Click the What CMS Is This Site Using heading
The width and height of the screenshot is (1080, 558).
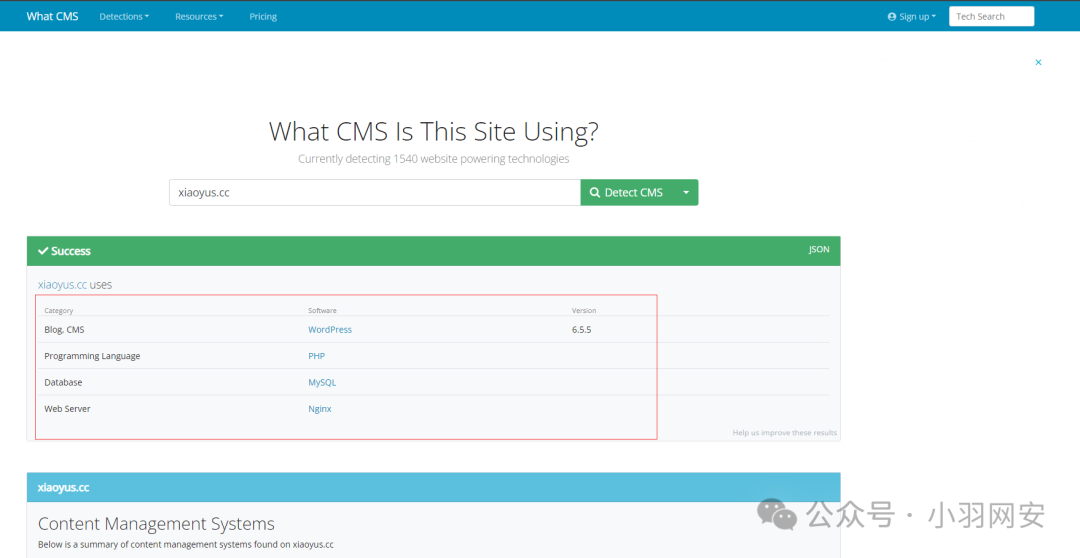[x=433, y=132]
